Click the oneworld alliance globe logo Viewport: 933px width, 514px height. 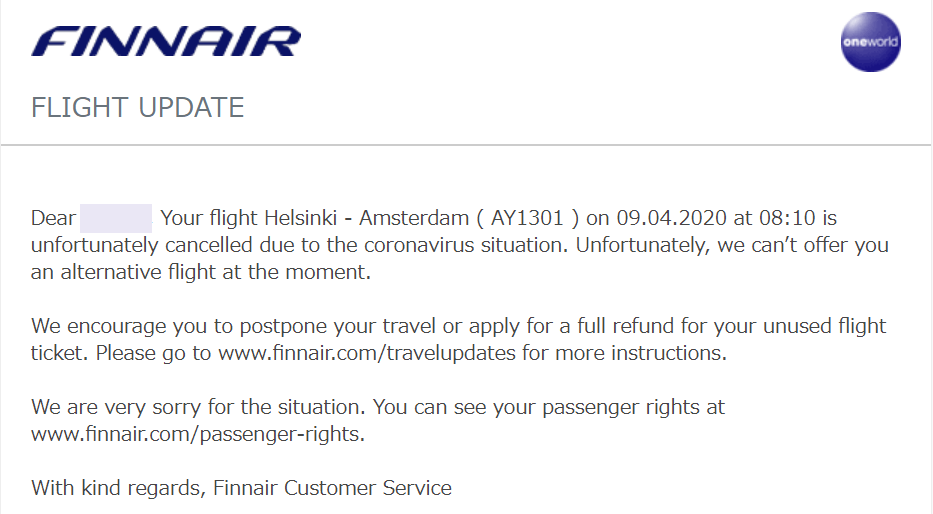870,42
